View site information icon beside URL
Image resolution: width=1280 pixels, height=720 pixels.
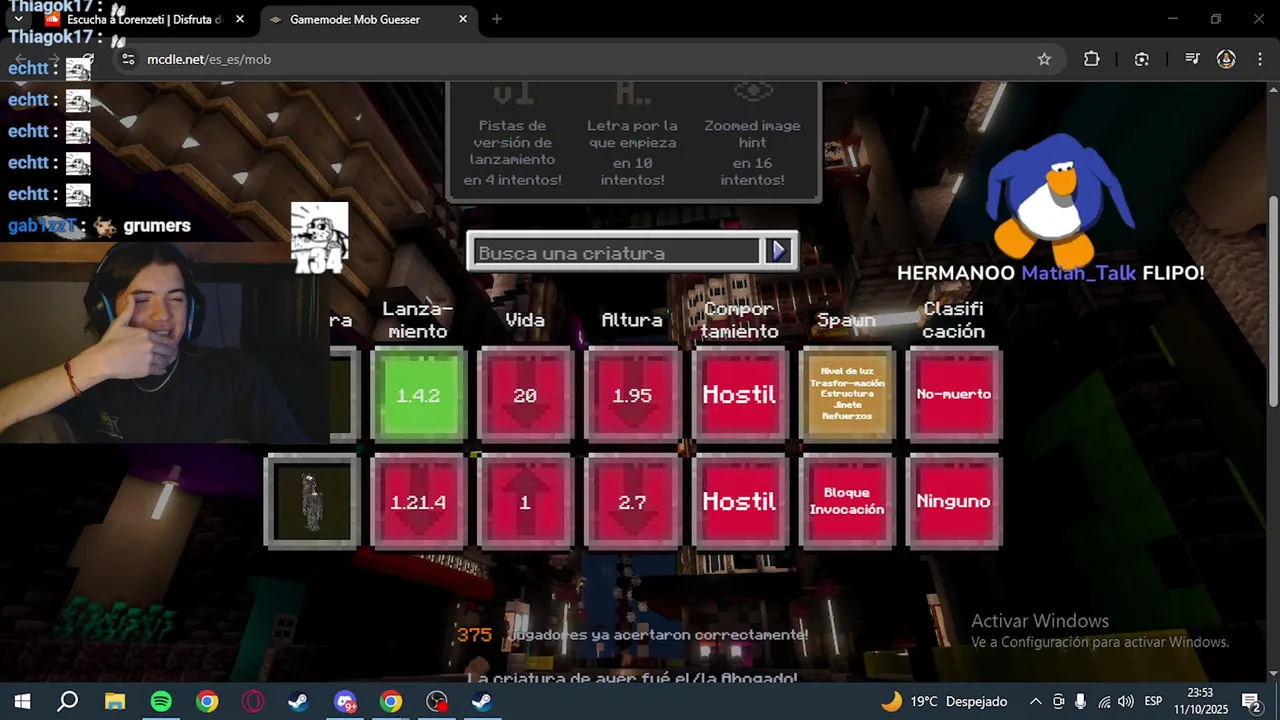127,59
